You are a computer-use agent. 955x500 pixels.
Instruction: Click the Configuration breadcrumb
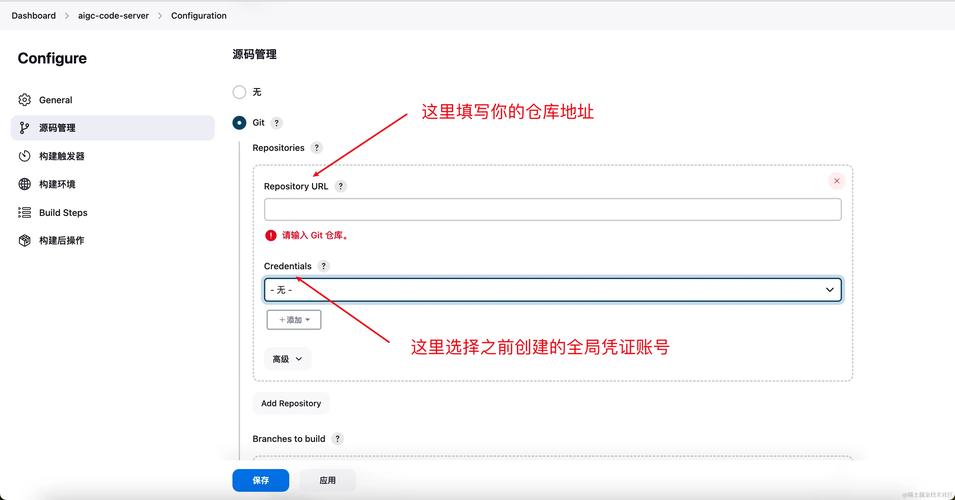(199, 16)
